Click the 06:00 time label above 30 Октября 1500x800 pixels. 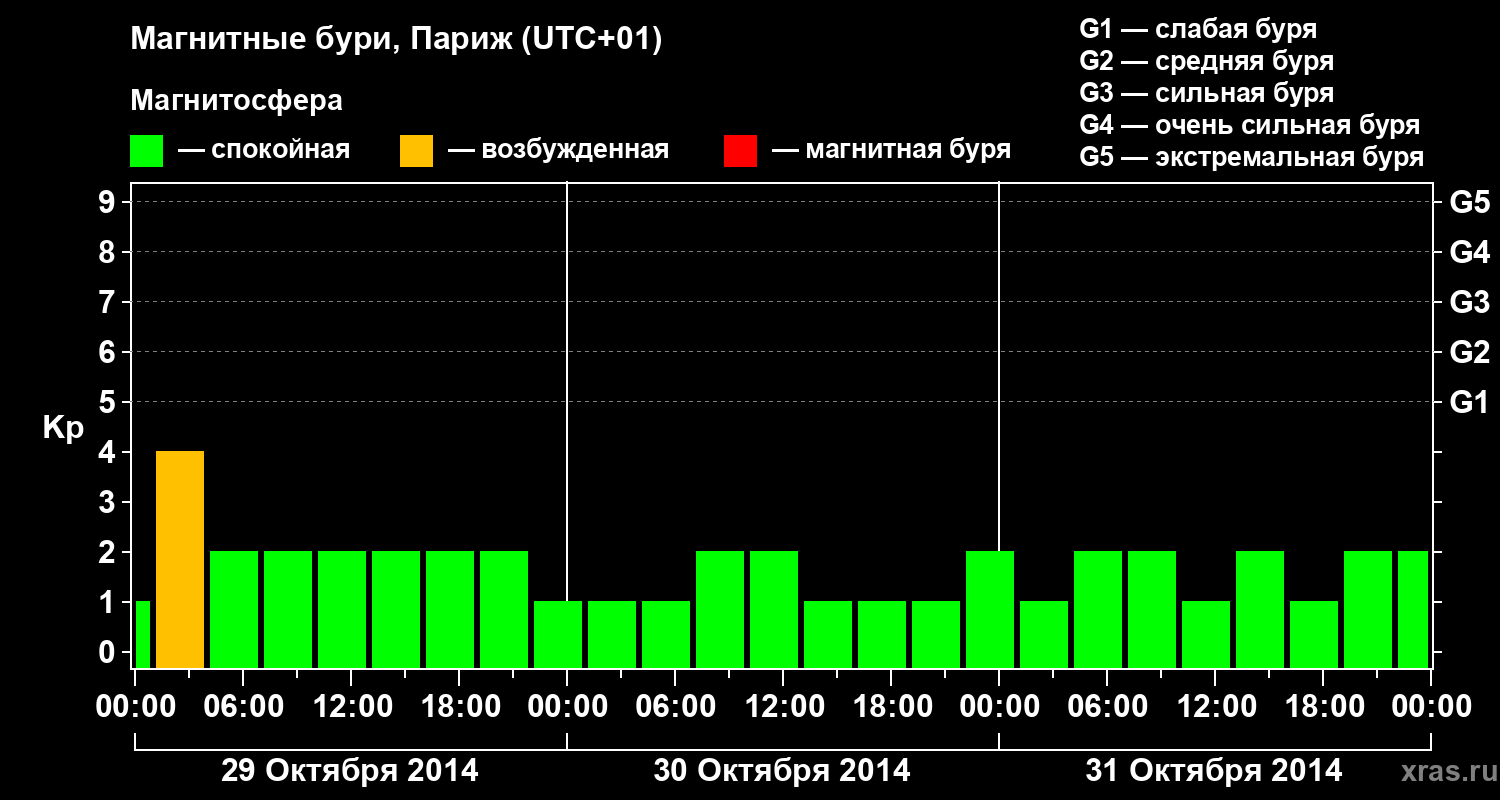click(675, 706)
